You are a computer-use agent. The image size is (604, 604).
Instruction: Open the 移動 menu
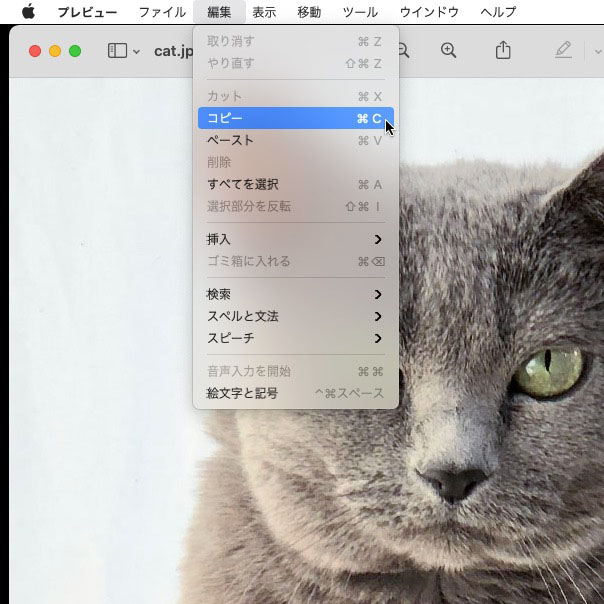coord(309,12)
